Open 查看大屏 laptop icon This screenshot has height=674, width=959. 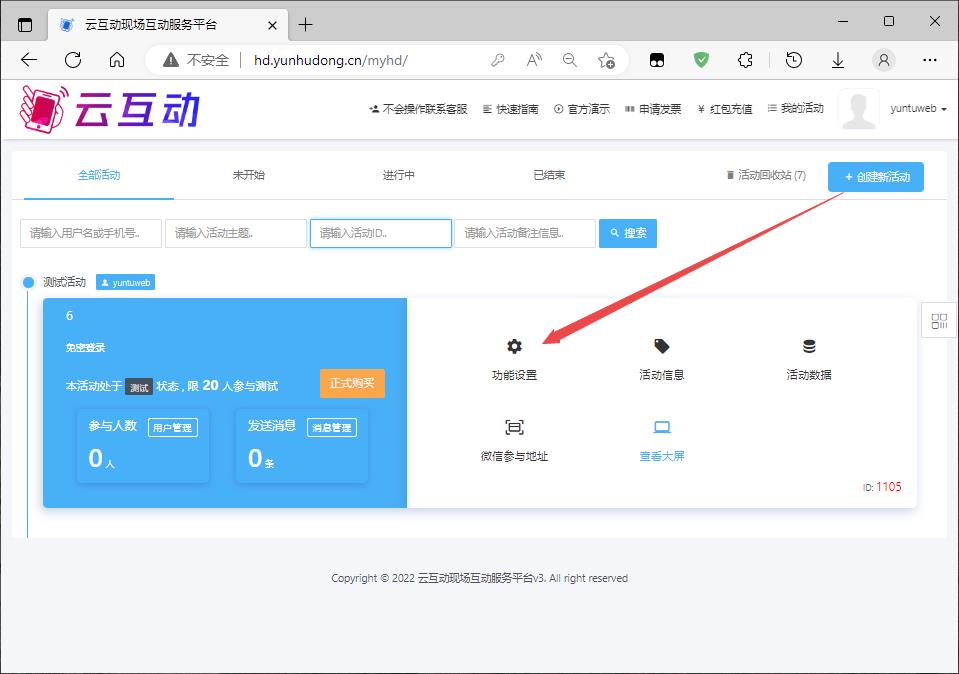point(662,427)
